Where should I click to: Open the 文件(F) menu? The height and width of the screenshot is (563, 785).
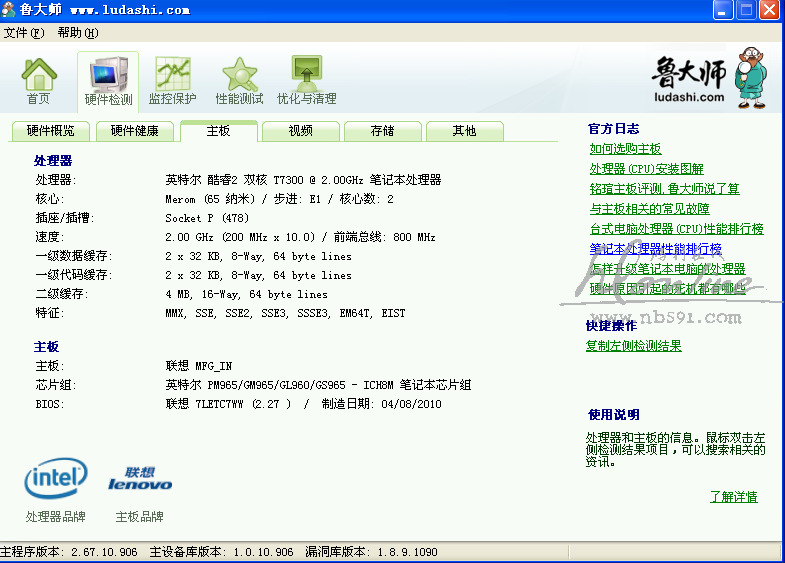[x=24, y=32]
